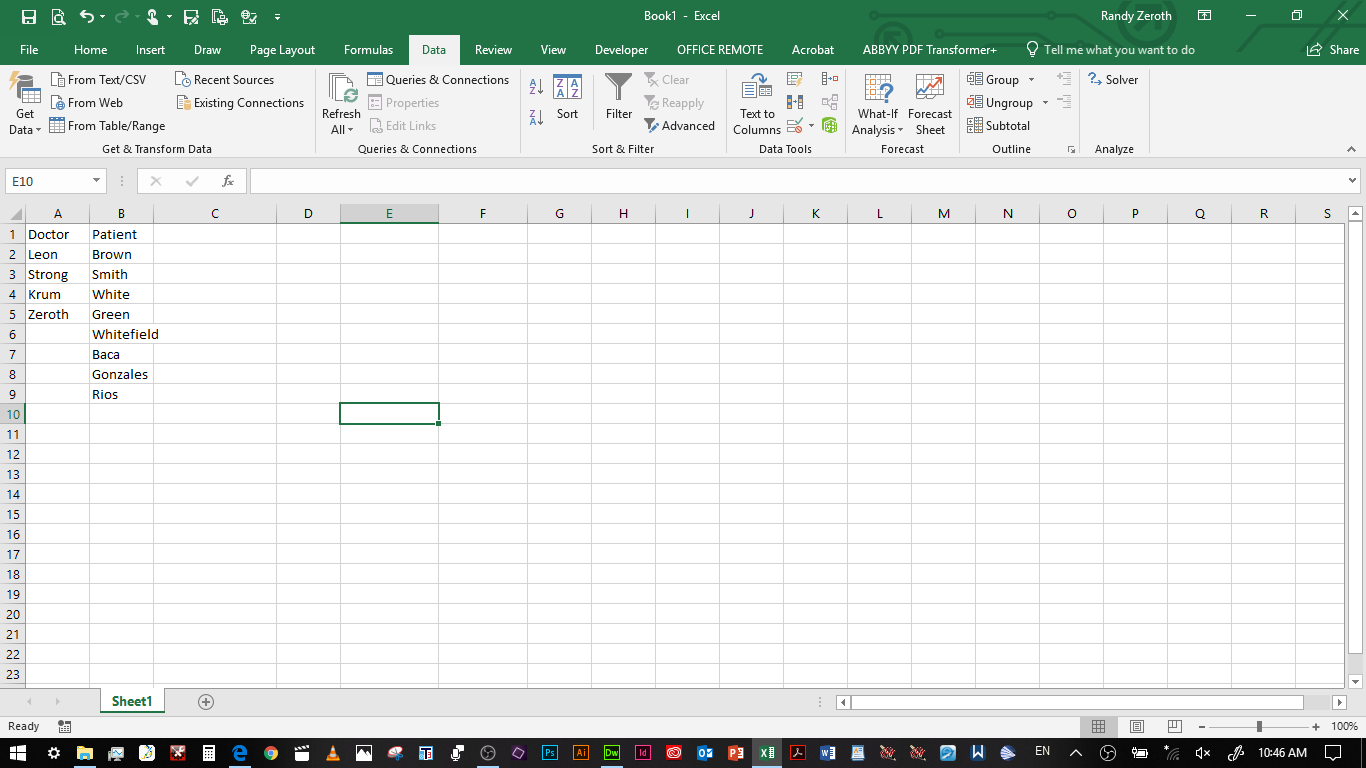1366x768 pixels.
Task: Switch to the Formulas ribbon tab
Action: tap(368, 48)
